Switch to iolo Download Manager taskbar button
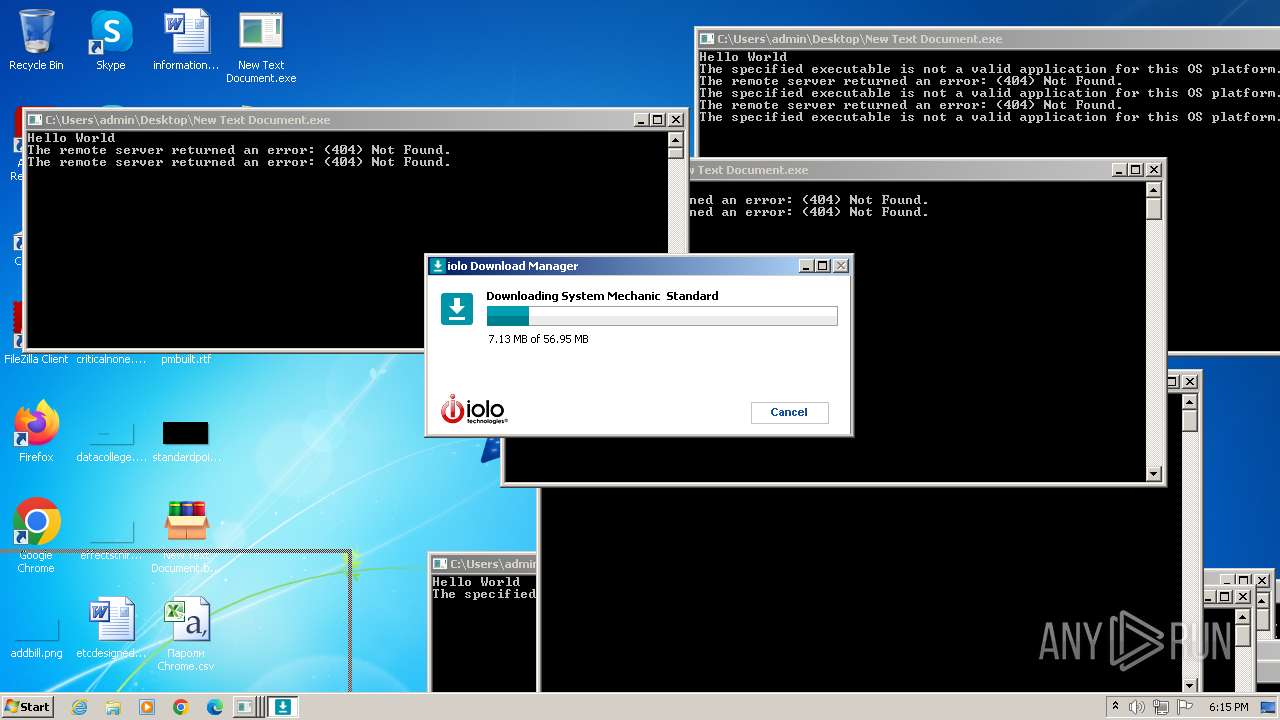This screenshot has height=720, width=1280. pyautogui.click(x=283, y=707)
